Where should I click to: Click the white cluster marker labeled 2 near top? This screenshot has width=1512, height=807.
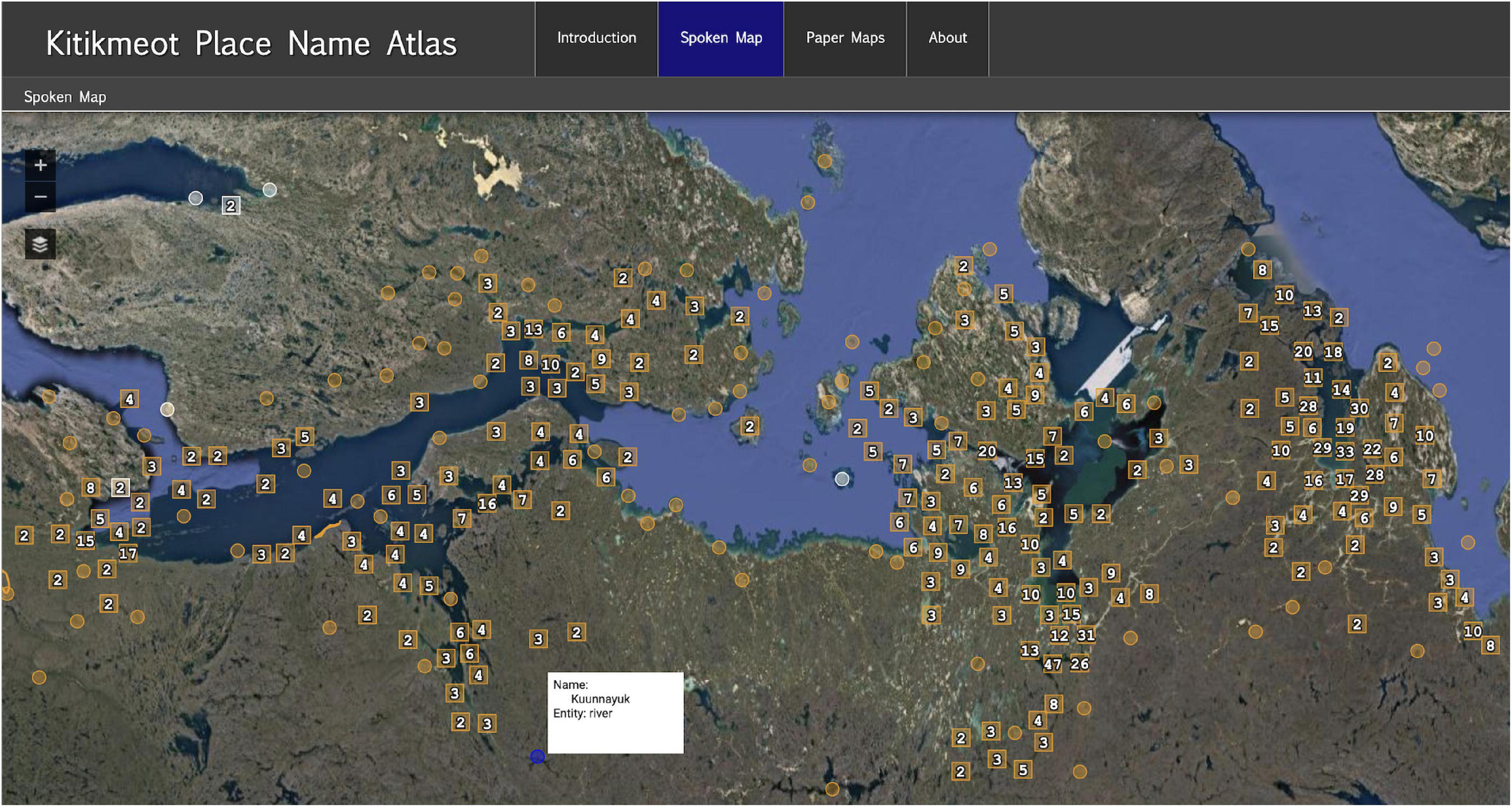click(x=230, y=206)
